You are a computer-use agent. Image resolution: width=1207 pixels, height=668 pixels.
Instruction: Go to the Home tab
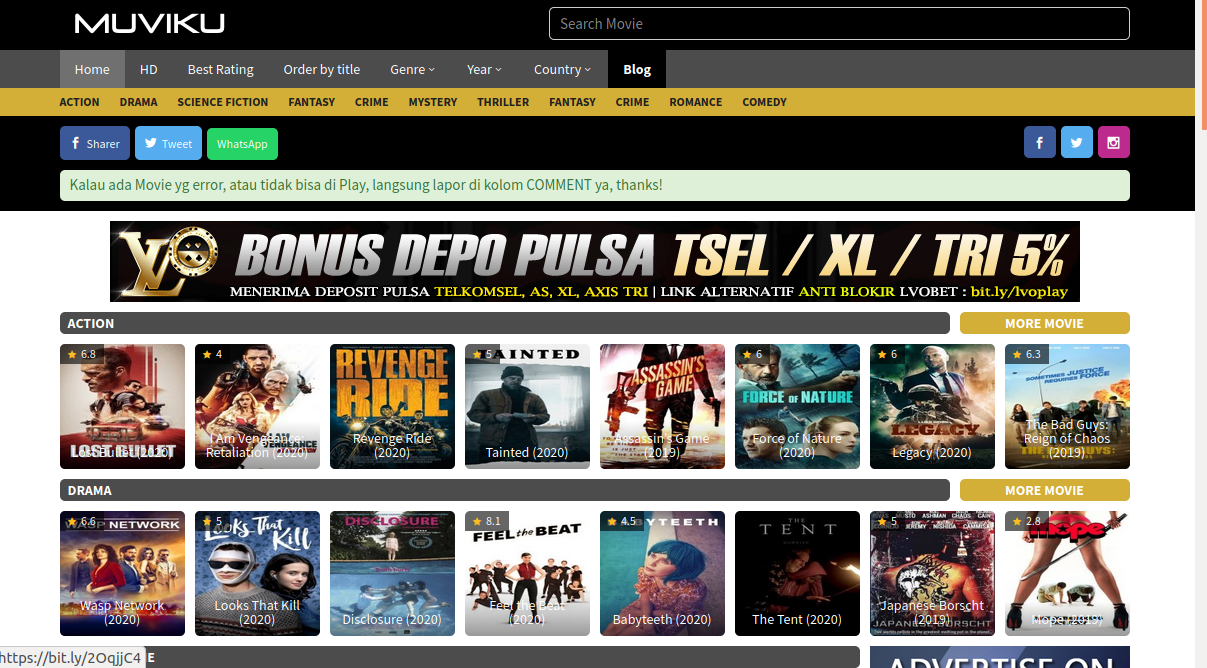(92, 69)
